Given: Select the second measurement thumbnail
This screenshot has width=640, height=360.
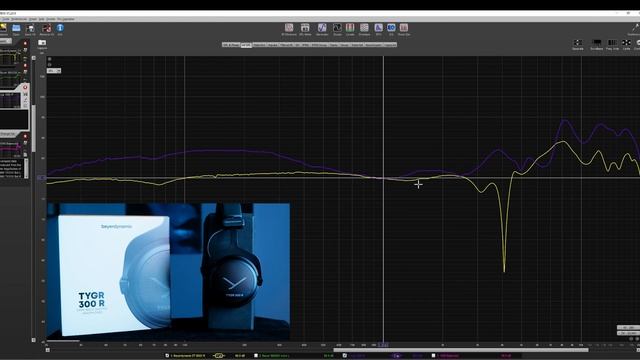Looking at the screenshot, I should click(11, 79).
